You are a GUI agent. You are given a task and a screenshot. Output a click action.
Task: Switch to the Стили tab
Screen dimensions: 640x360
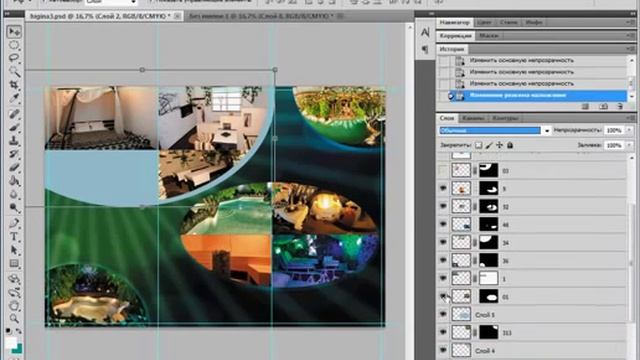coord(509,22)
